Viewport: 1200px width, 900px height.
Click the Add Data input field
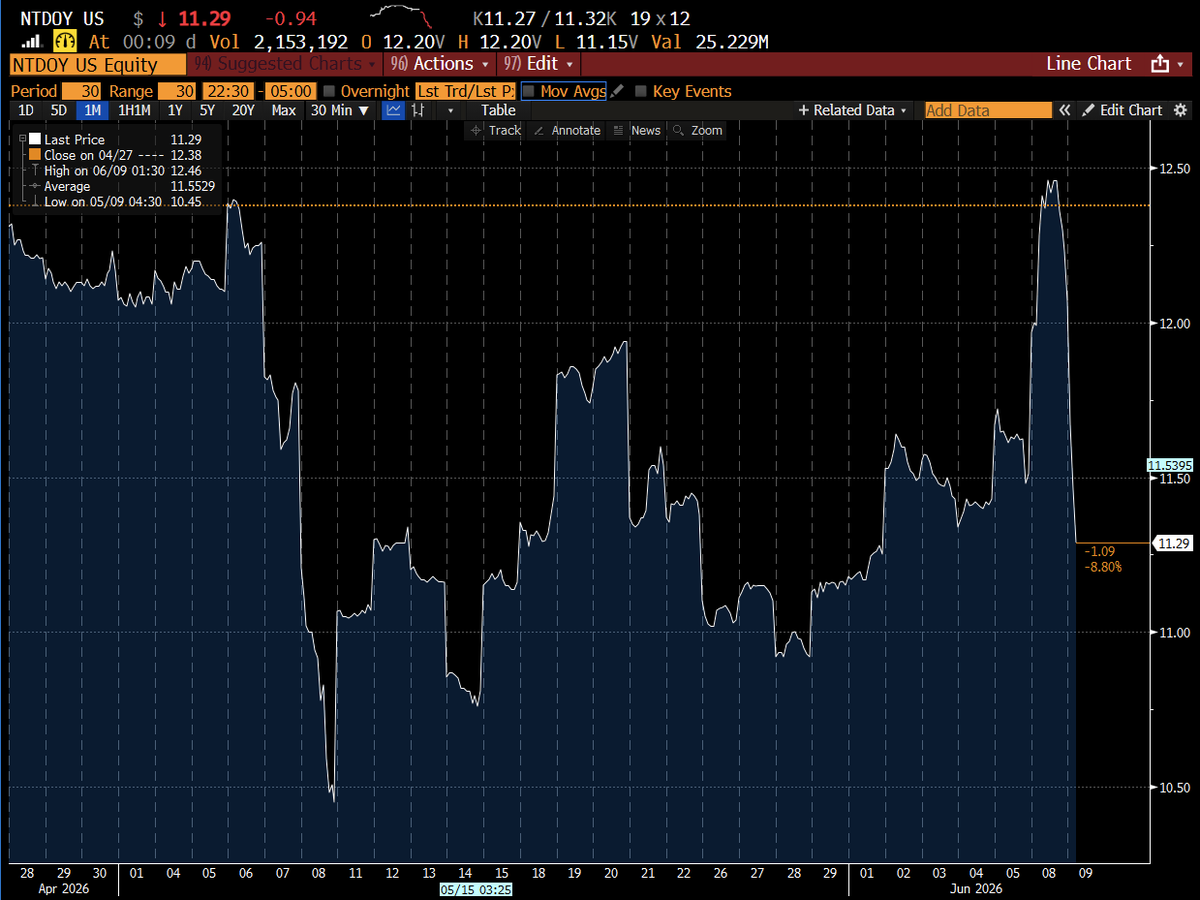(x=988, y=110)
